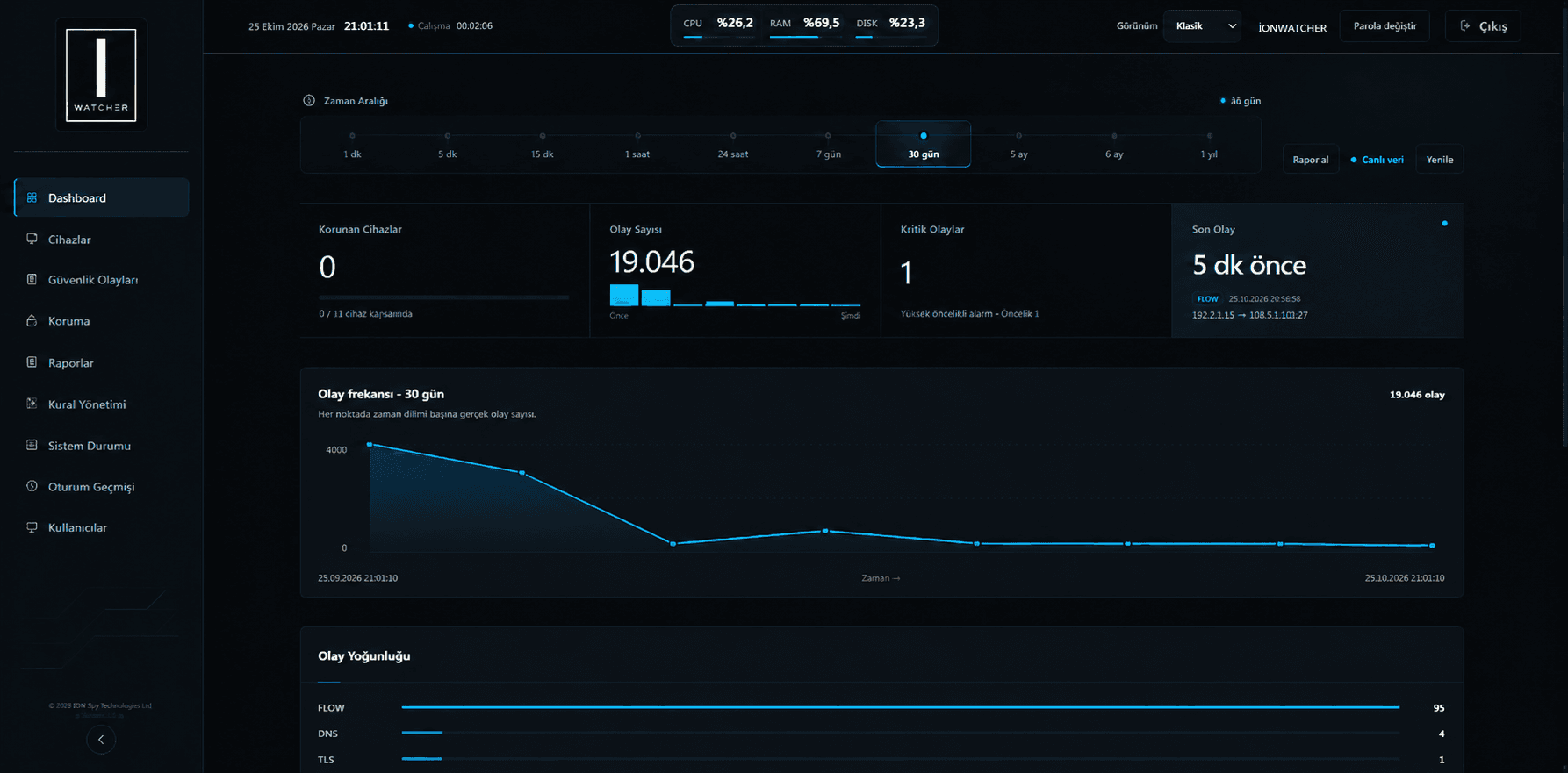Navigate to Oturum Geçmişi
1568x773 pixels.
101,487
